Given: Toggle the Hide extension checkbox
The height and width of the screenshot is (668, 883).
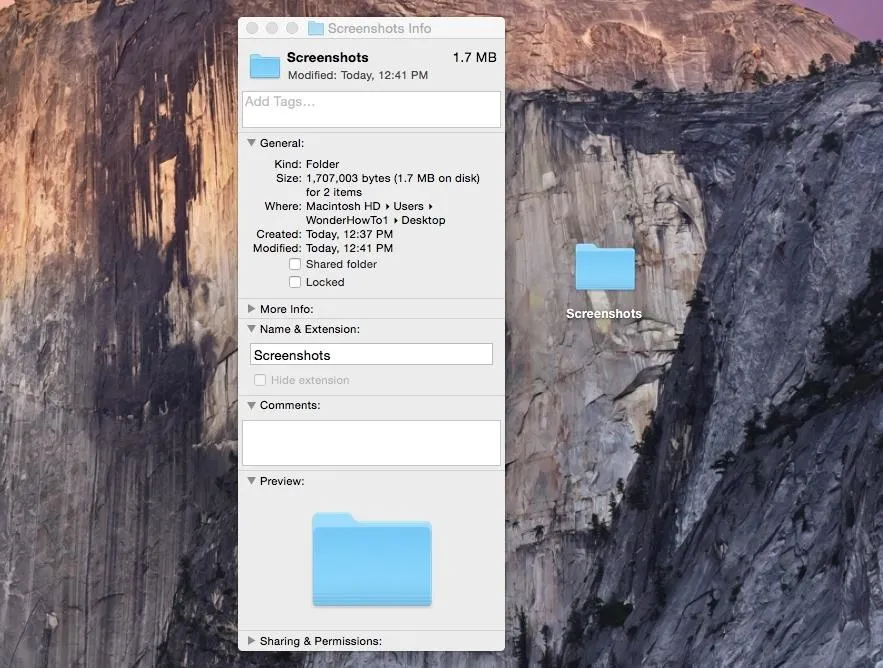Looking at the screenshot, I should coord(260,380).
